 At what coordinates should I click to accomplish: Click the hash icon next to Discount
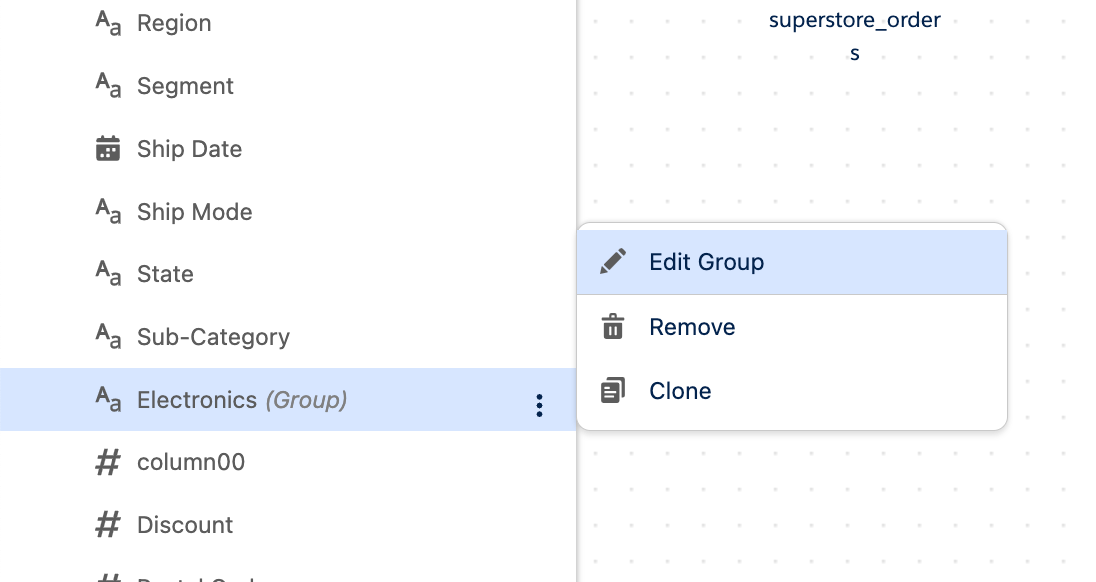[x=107, y=525]
